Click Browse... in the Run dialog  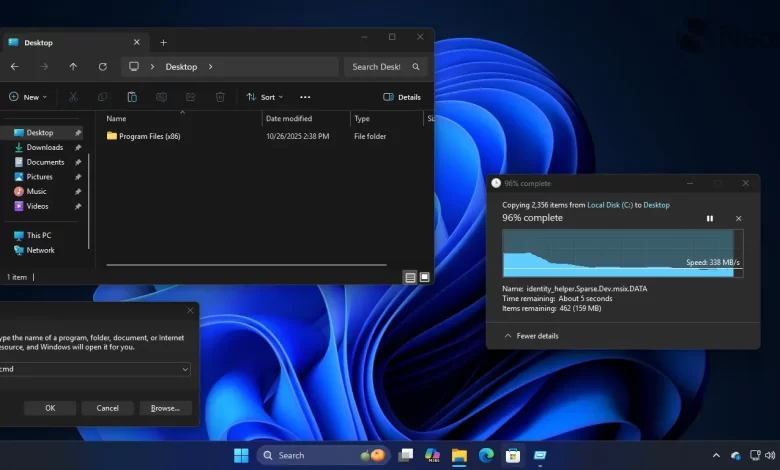pos(165,408)
